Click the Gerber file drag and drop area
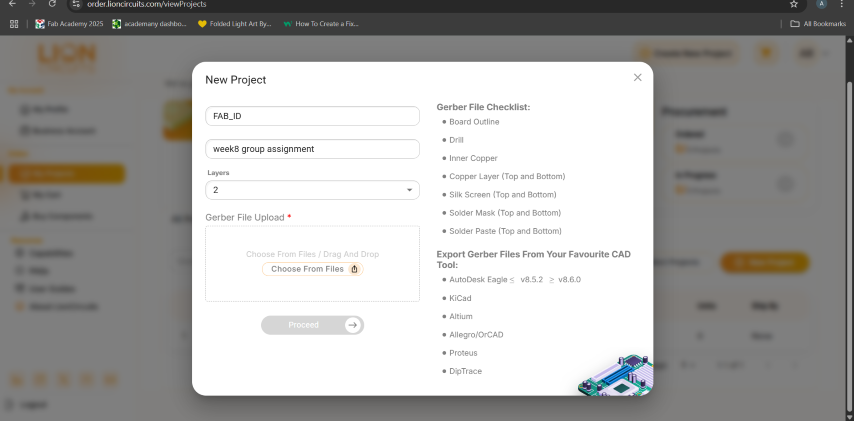This screenshot has width=854, height=421. 312,264
